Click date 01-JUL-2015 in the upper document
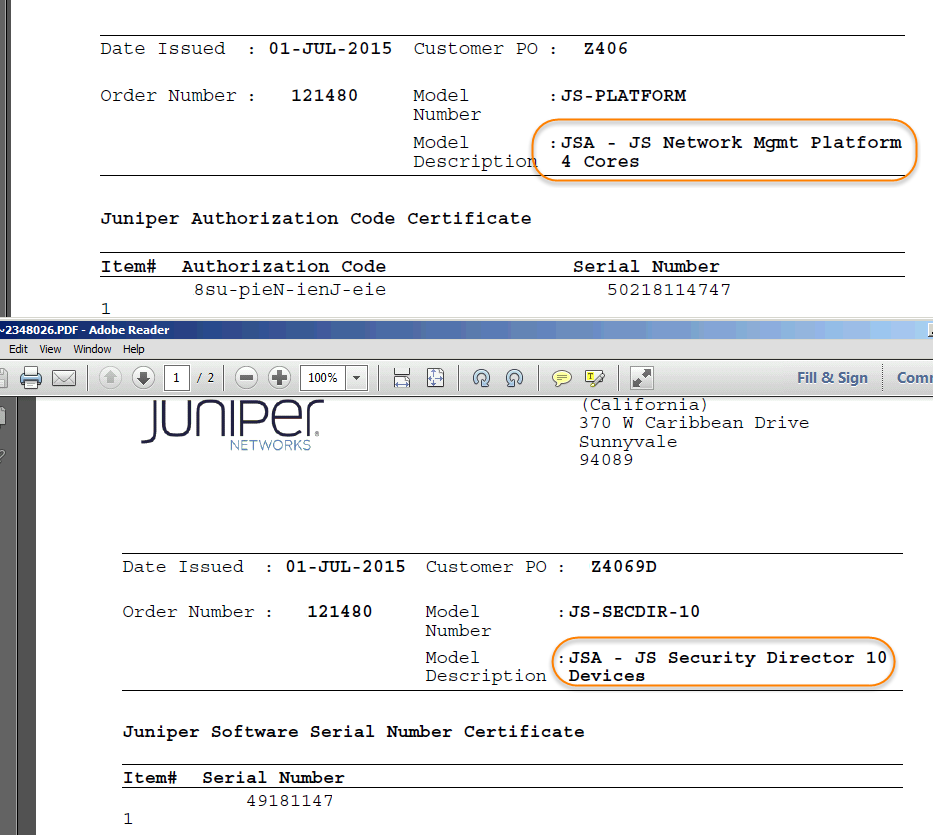 click(x=330, y=49)
